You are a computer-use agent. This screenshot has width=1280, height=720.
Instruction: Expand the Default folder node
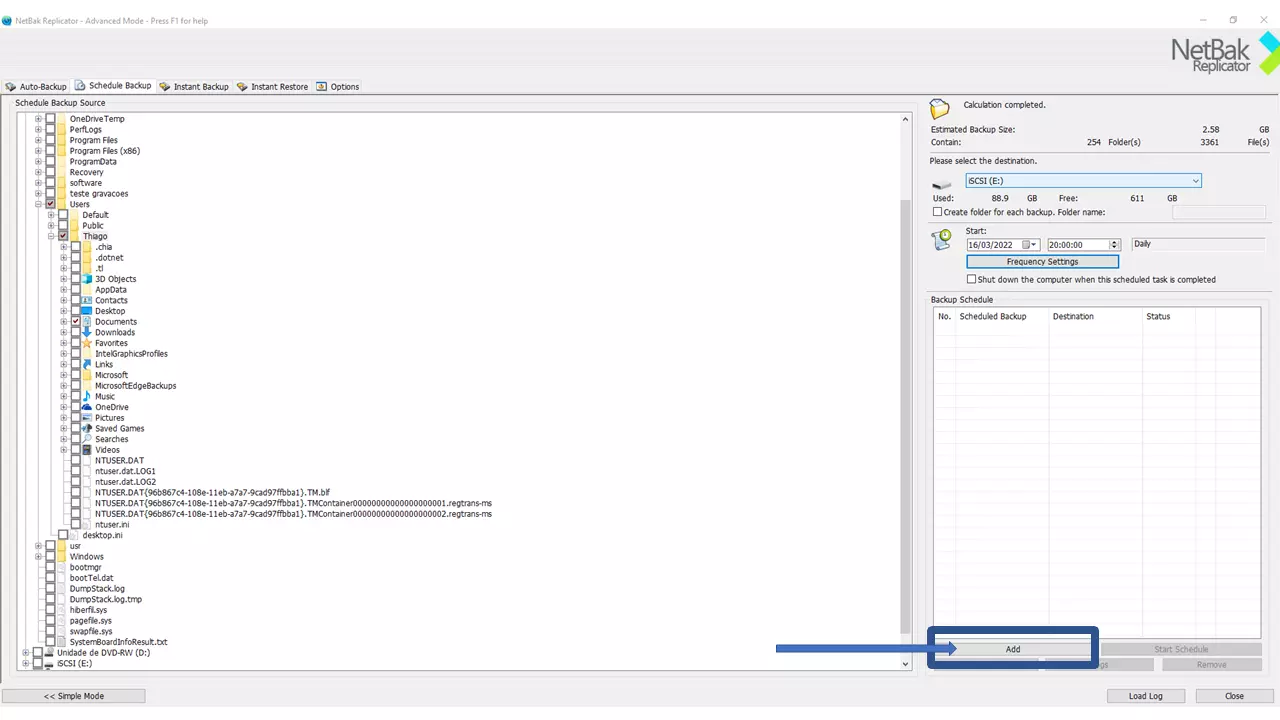51,215
